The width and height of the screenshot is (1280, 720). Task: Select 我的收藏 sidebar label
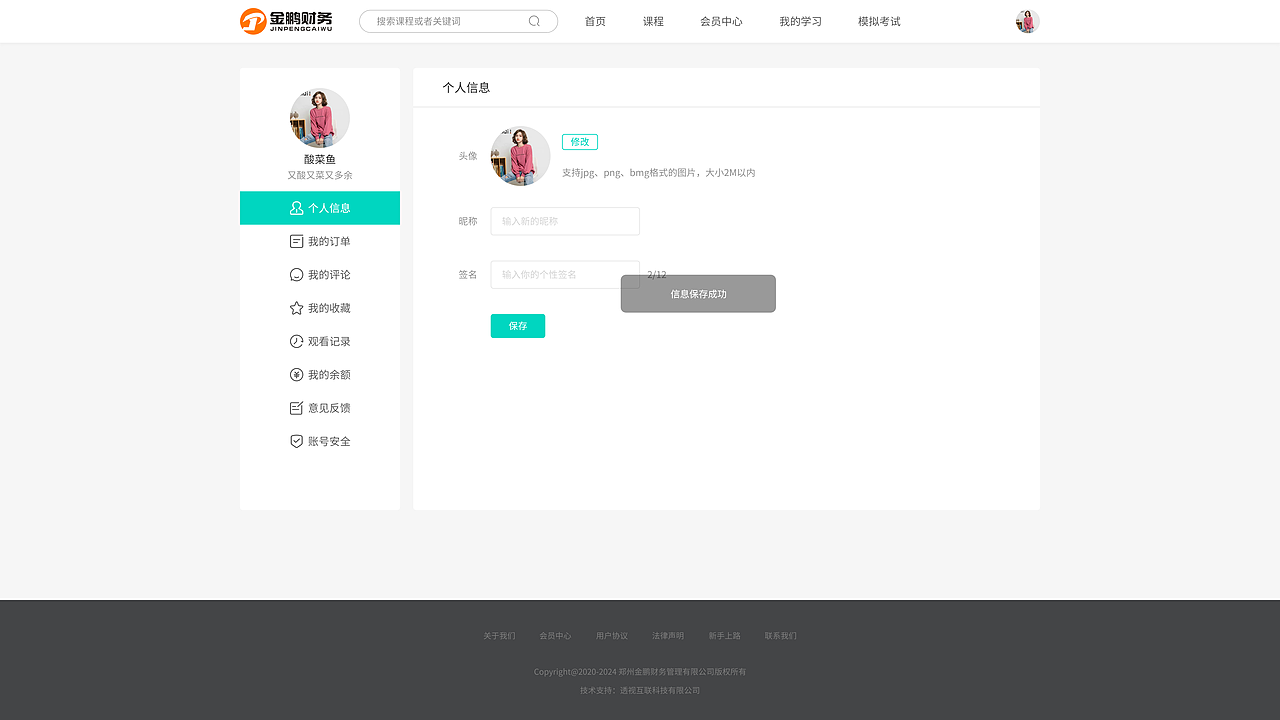329,308
